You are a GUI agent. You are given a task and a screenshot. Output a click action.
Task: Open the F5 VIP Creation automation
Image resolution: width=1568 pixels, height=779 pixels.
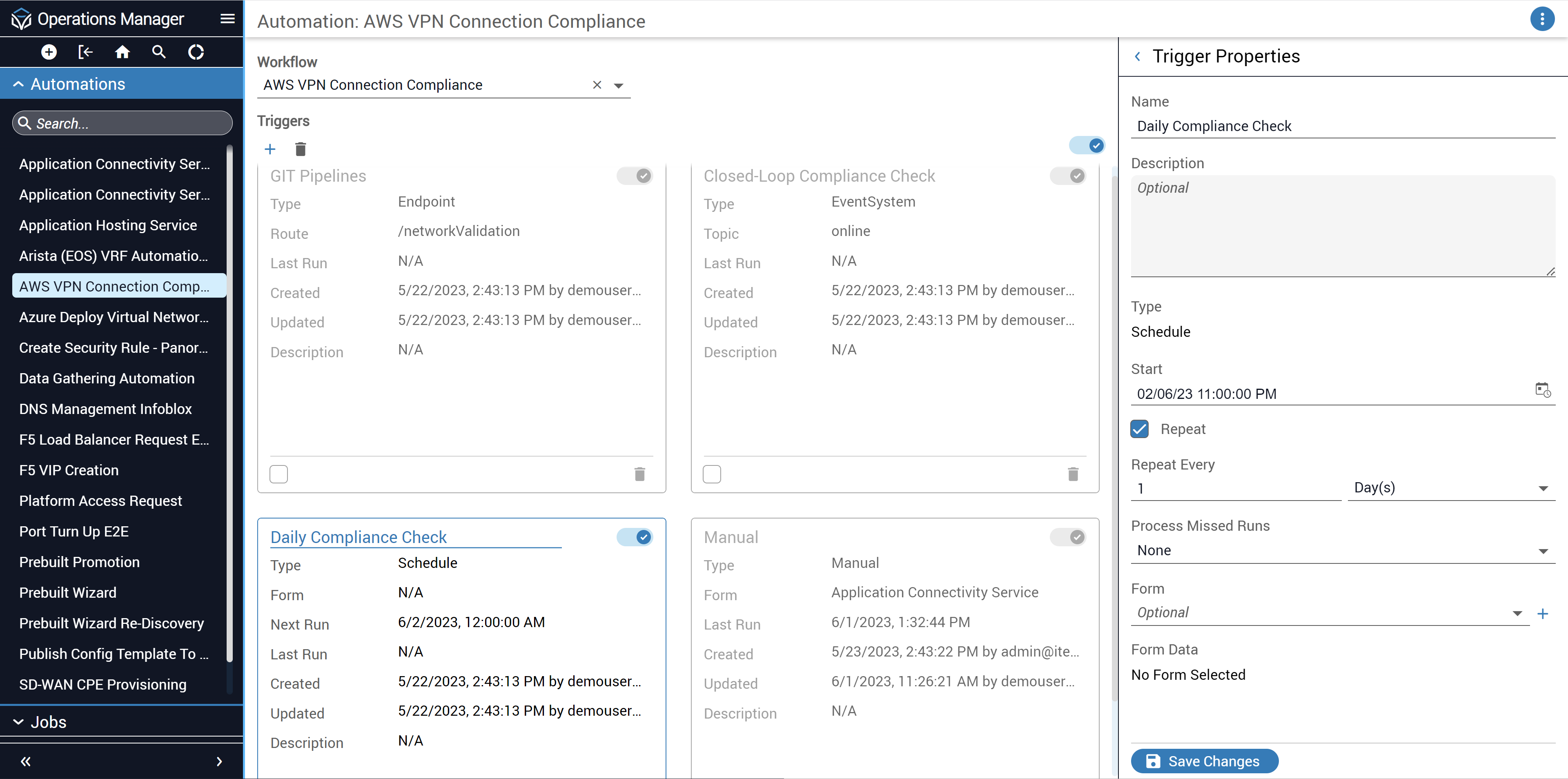(x=69, y=470)
